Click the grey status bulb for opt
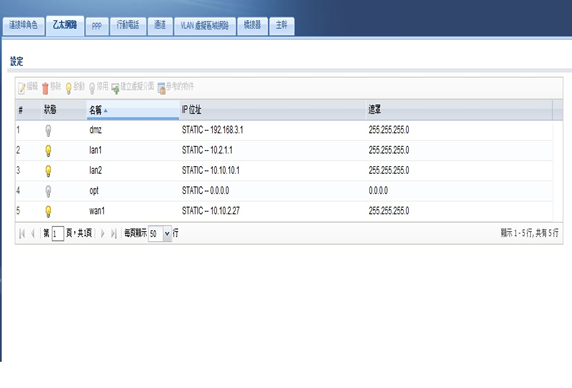Image resolution: width=572 pixels, height=388 pixels. pos(48,191)
